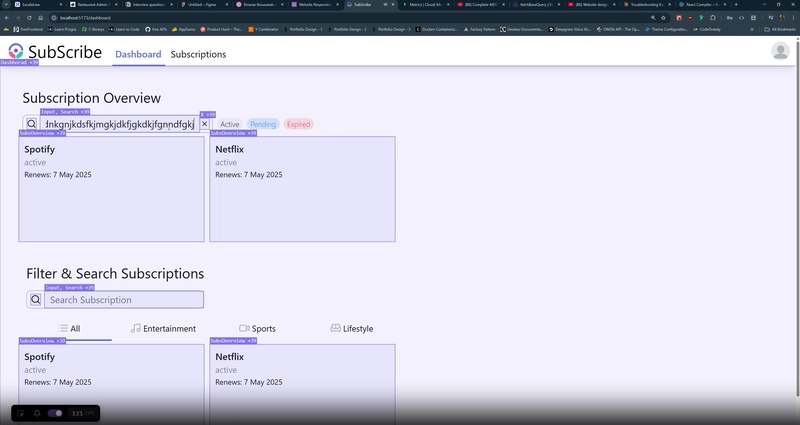Image resolution: width=800 pixels, height=425 pixels.
Task: Toggle the React Scan outlines switch
Action: 55,413
